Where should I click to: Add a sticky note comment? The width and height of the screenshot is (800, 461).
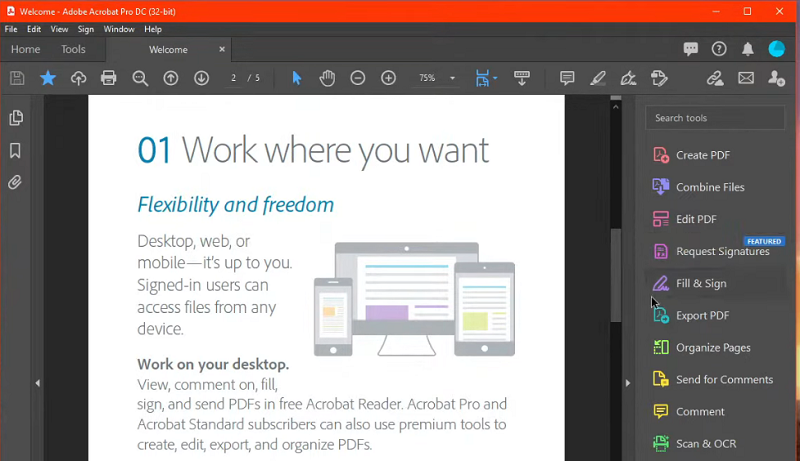click(567, 78)
